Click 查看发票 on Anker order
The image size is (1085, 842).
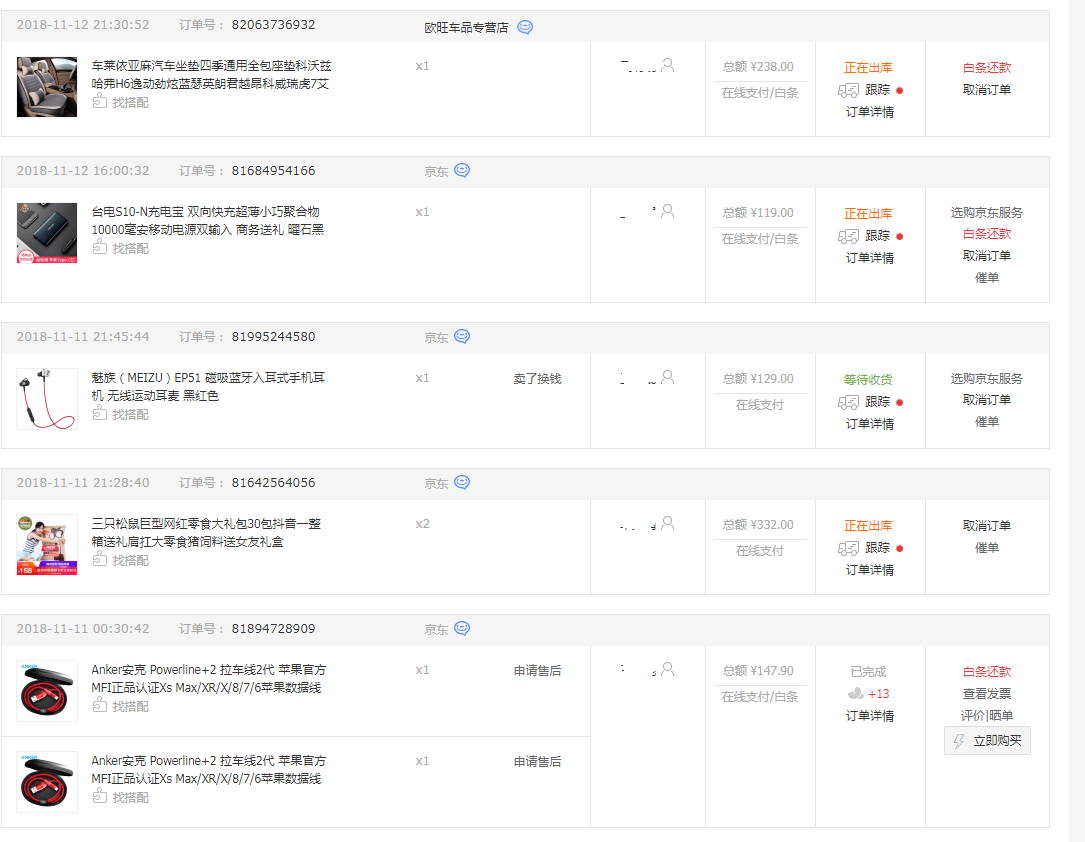click(987, 694)
